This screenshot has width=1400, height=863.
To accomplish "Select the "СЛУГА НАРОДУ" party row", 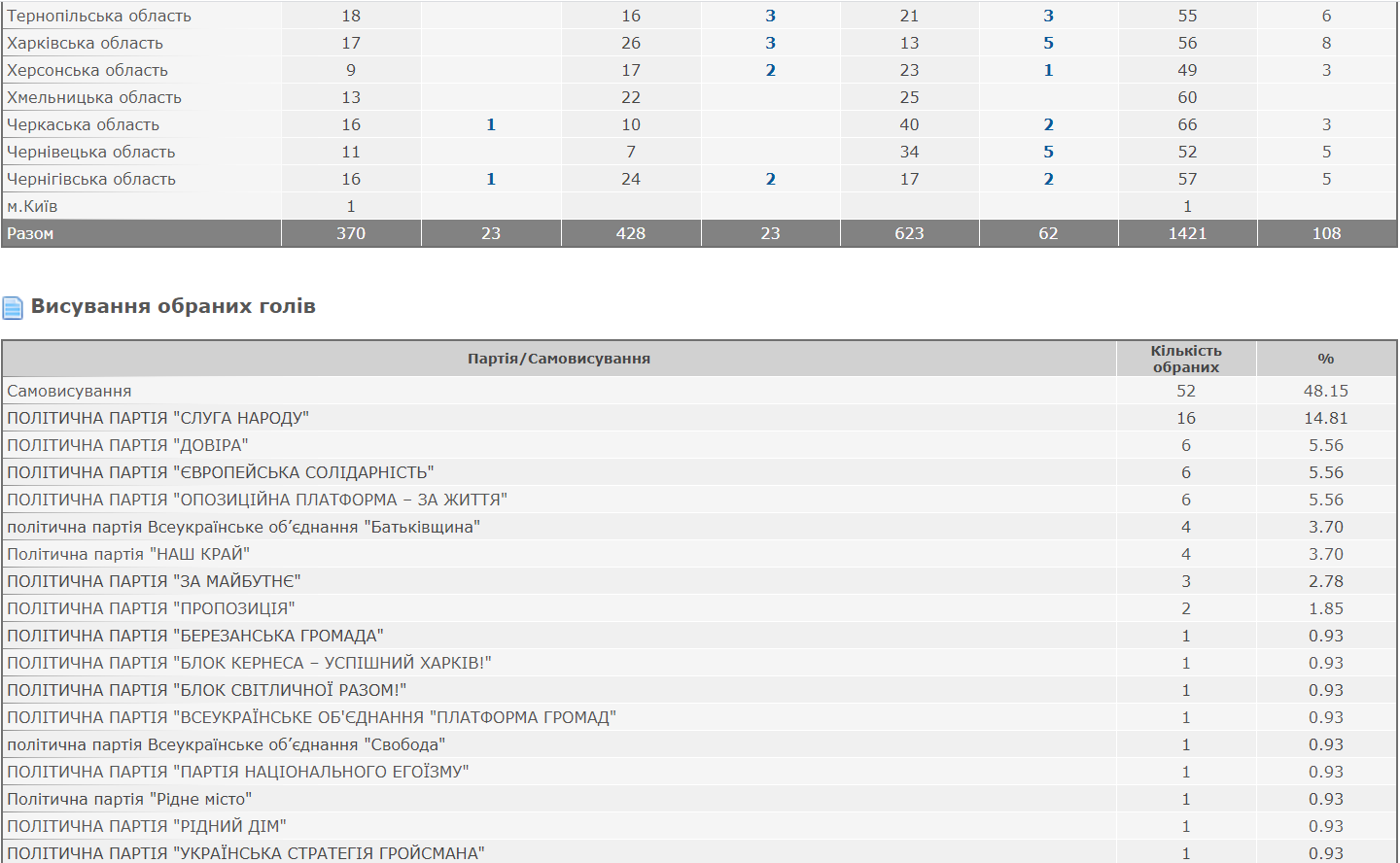I will tap(157, 418).
